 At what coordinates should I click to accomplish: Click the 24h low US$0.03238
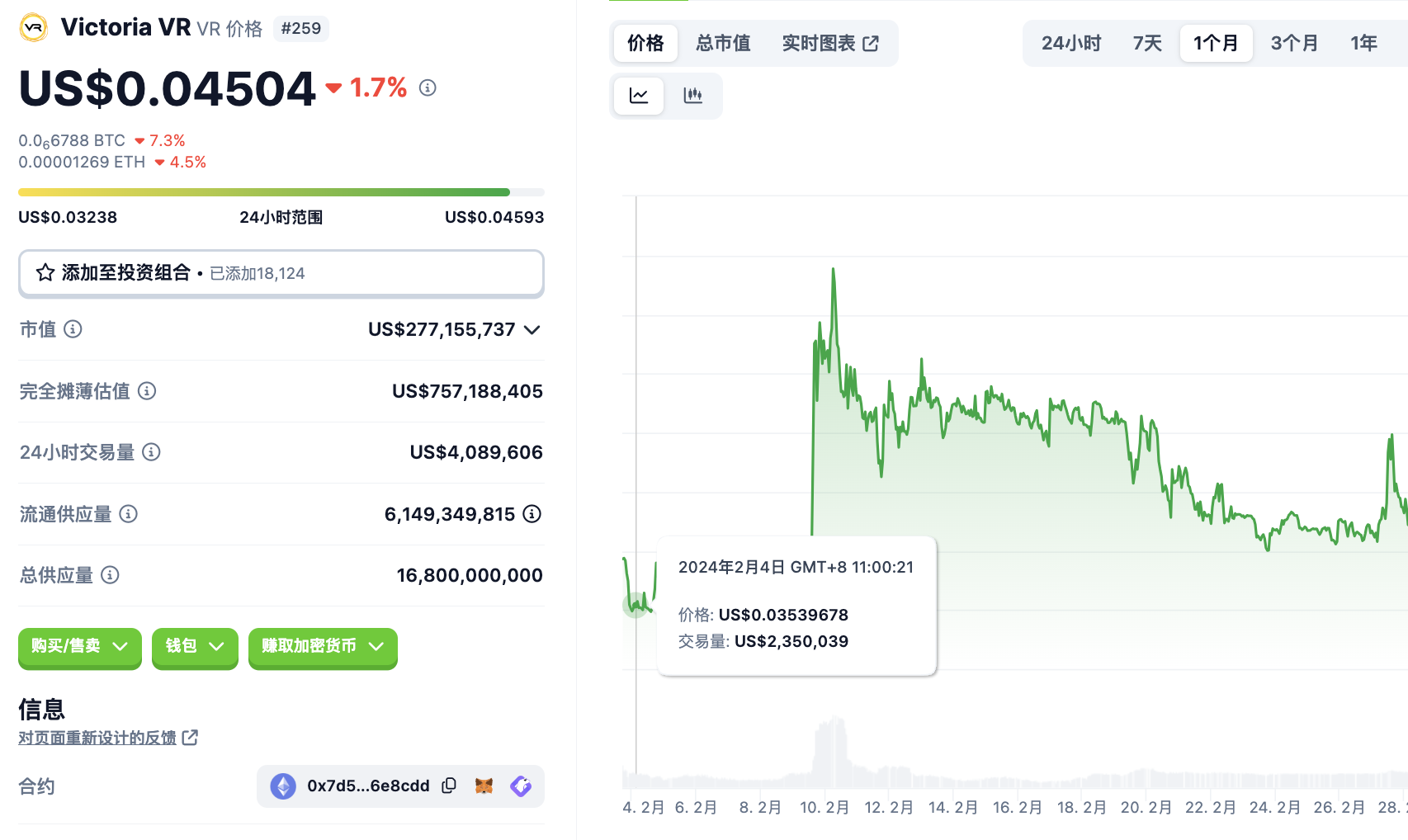point(68,217)
